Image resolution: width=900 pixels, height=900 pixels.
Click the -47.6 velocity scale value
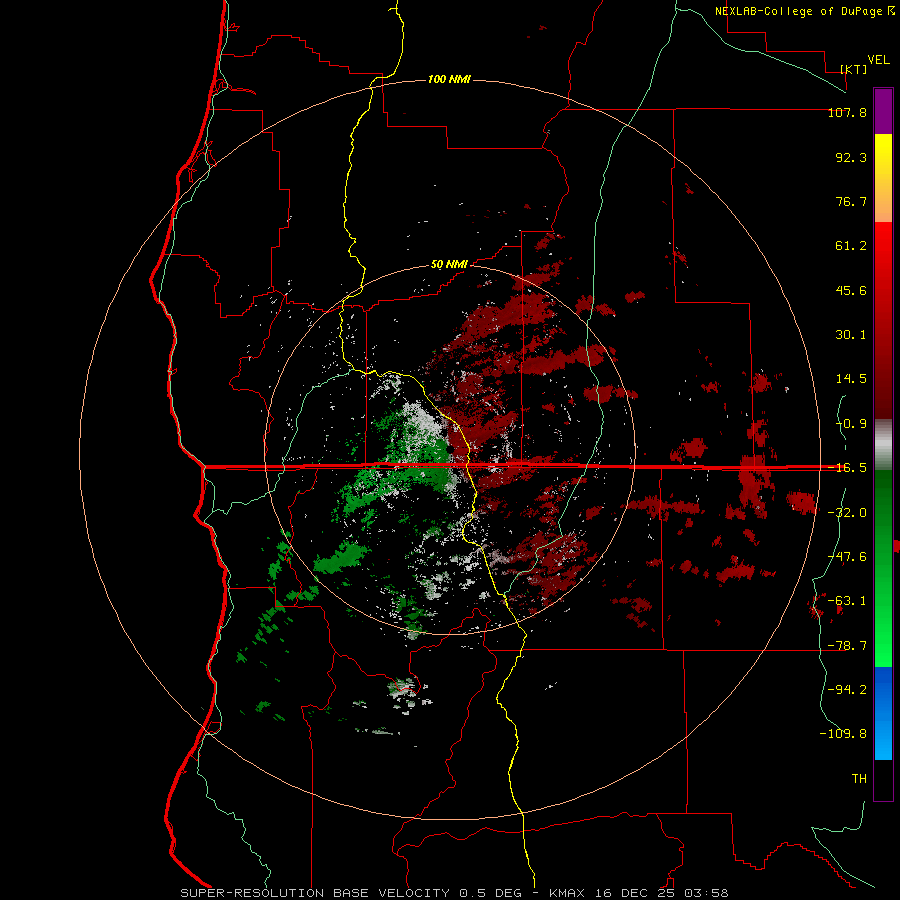coord(847,557)
